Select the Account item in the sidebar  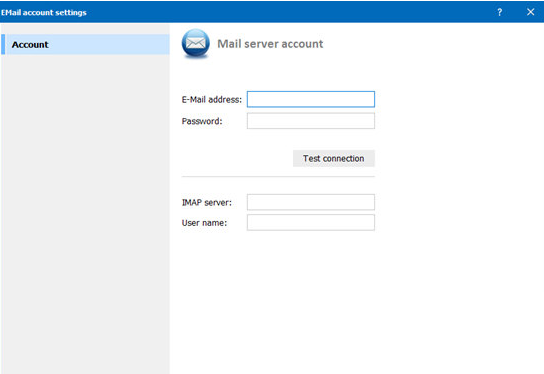85,44
